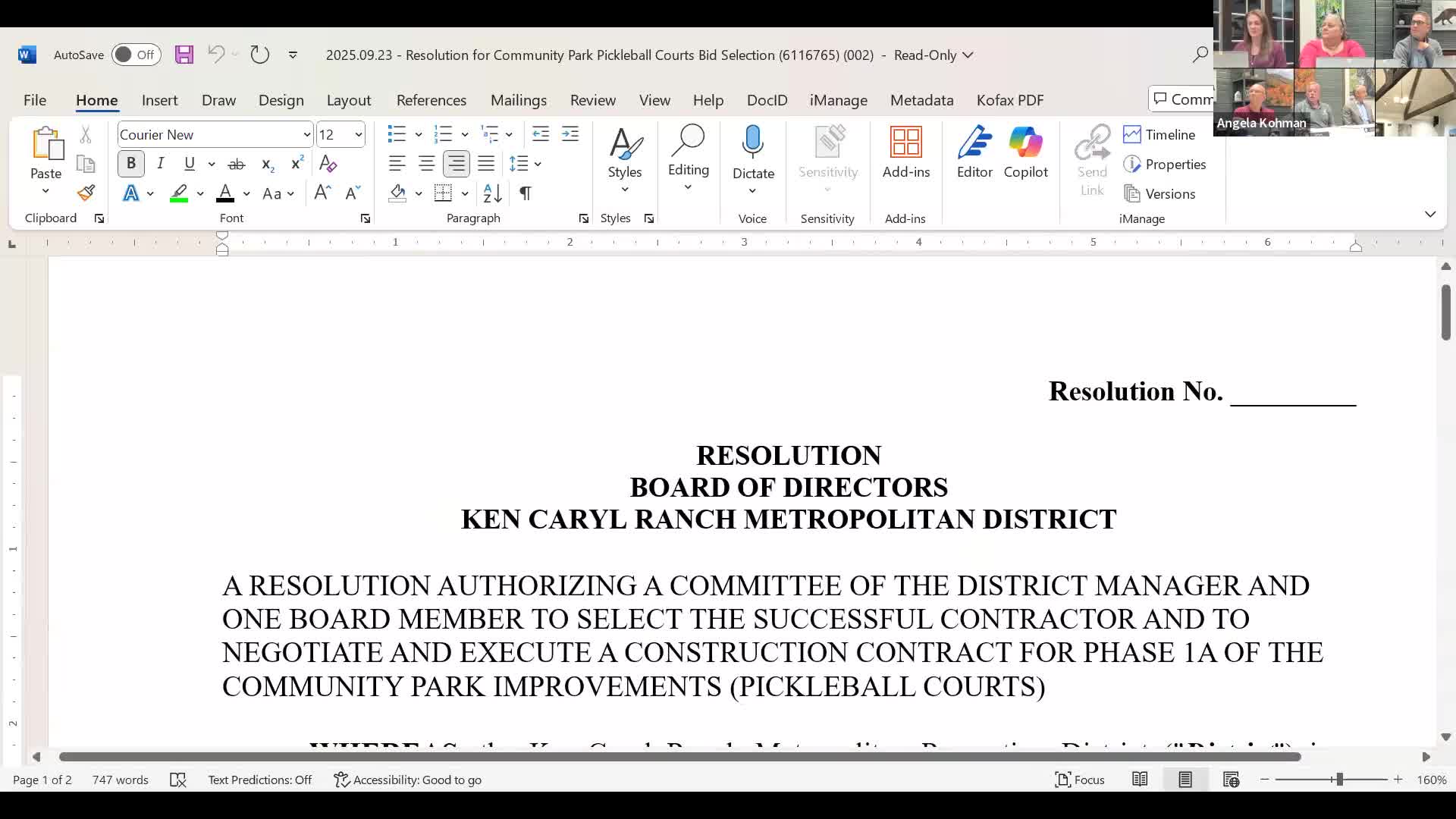
Task: Switch to the Layout tab
Action: coord(348,100)
